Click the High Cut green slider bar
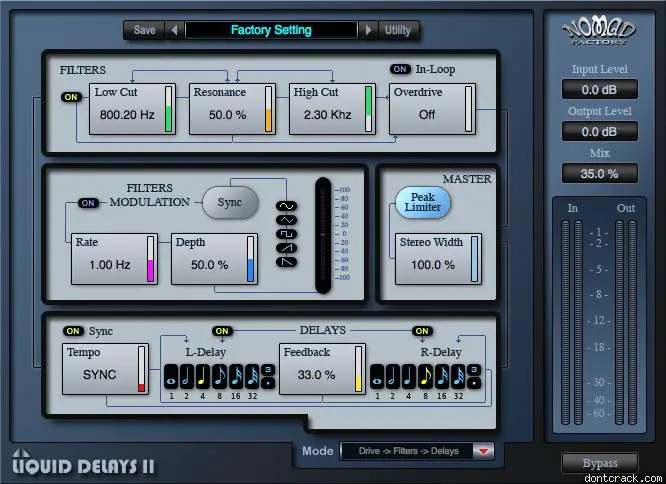This screenshot has width=666, height=484. [369, 109]
